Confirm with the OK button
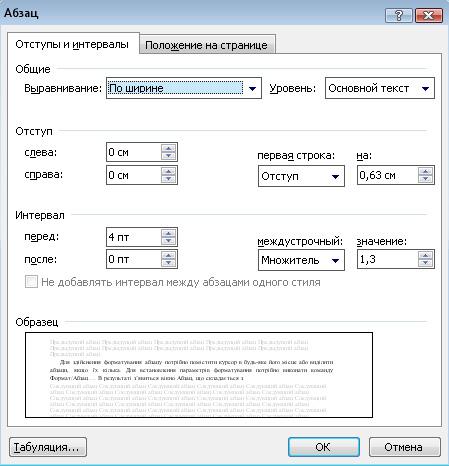The image size is (449, 466). click(324, 447)
